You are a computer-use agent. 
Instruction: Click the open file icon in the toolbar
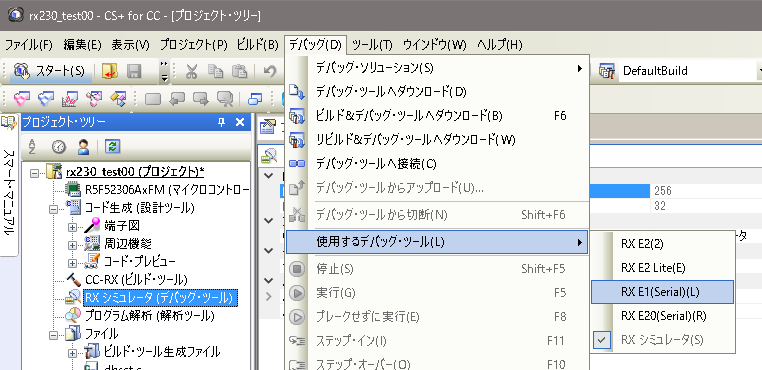coord(110,71)
